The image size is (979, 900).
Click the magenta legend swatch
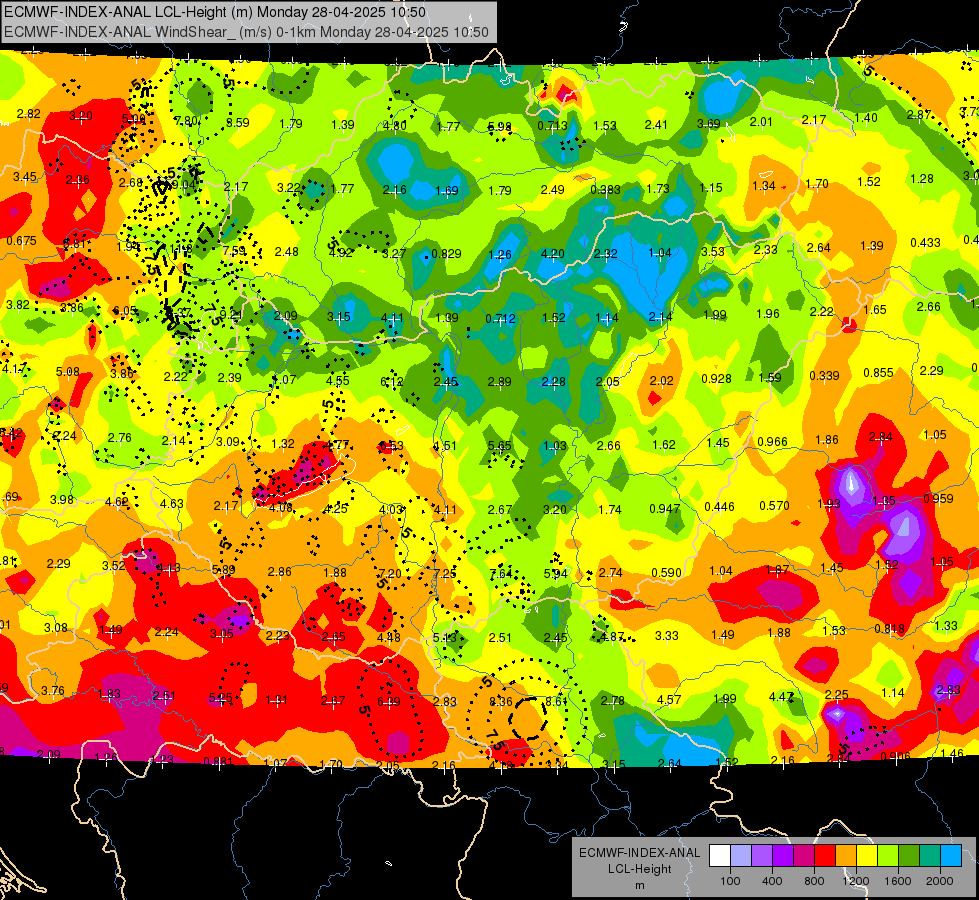coord(804,856)
